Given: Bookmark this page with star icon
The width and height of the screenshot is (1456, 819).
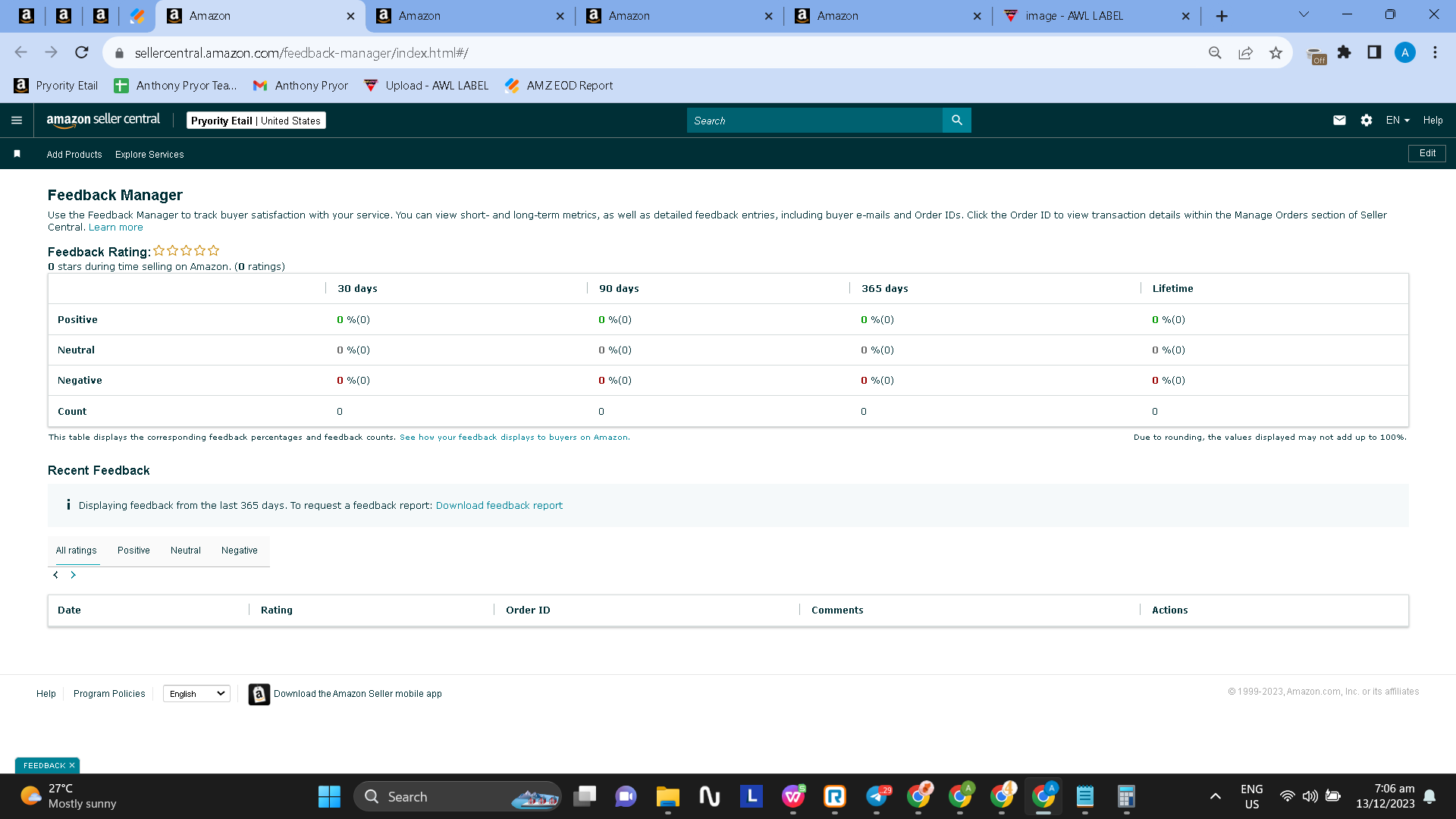Looking at the screenshot, I should [1276, 52].
